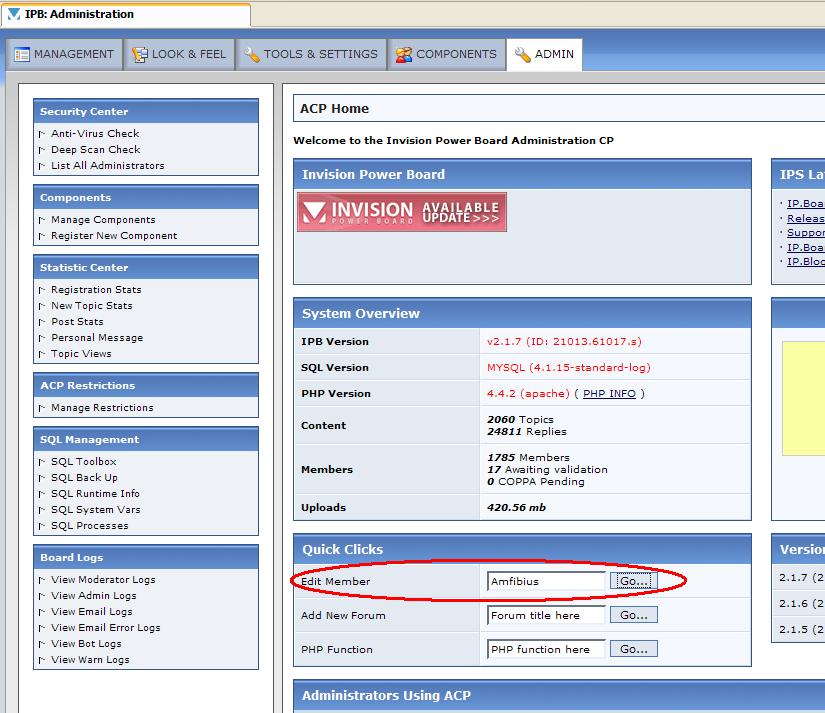Switch to the LOOK & FEEL tab
The height and width of the screenshot is (713, 825).
[179, 54]
